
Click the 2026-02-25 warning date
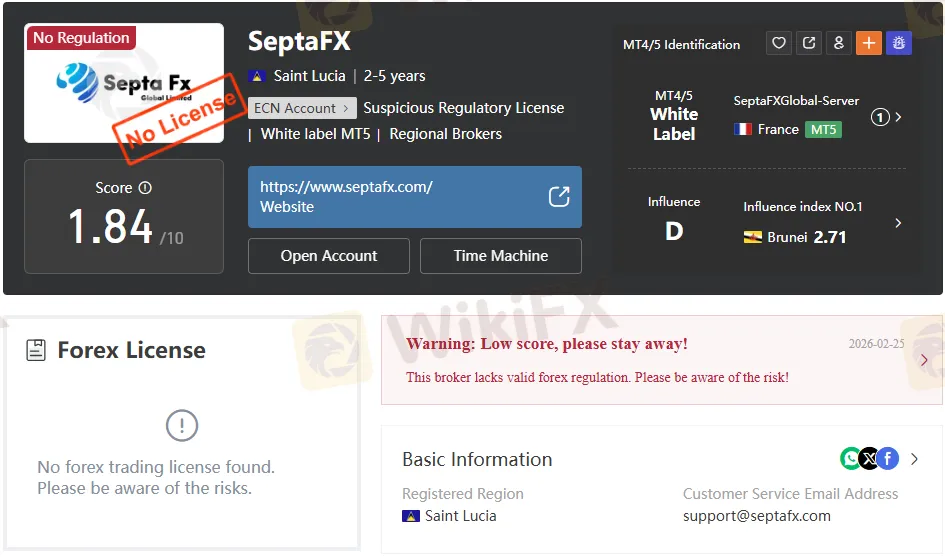pyautogui.click(x=876, y=344)
